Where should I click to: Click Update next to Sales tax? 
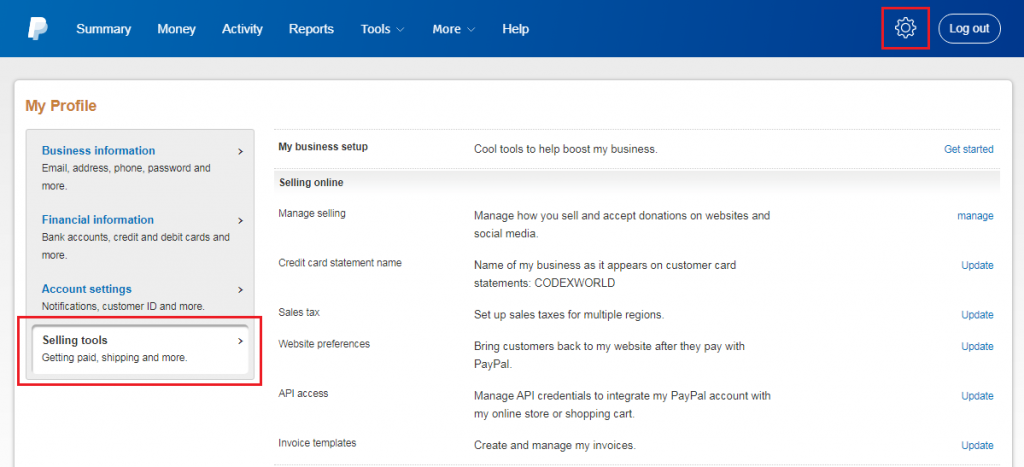[x=977, y=315]
